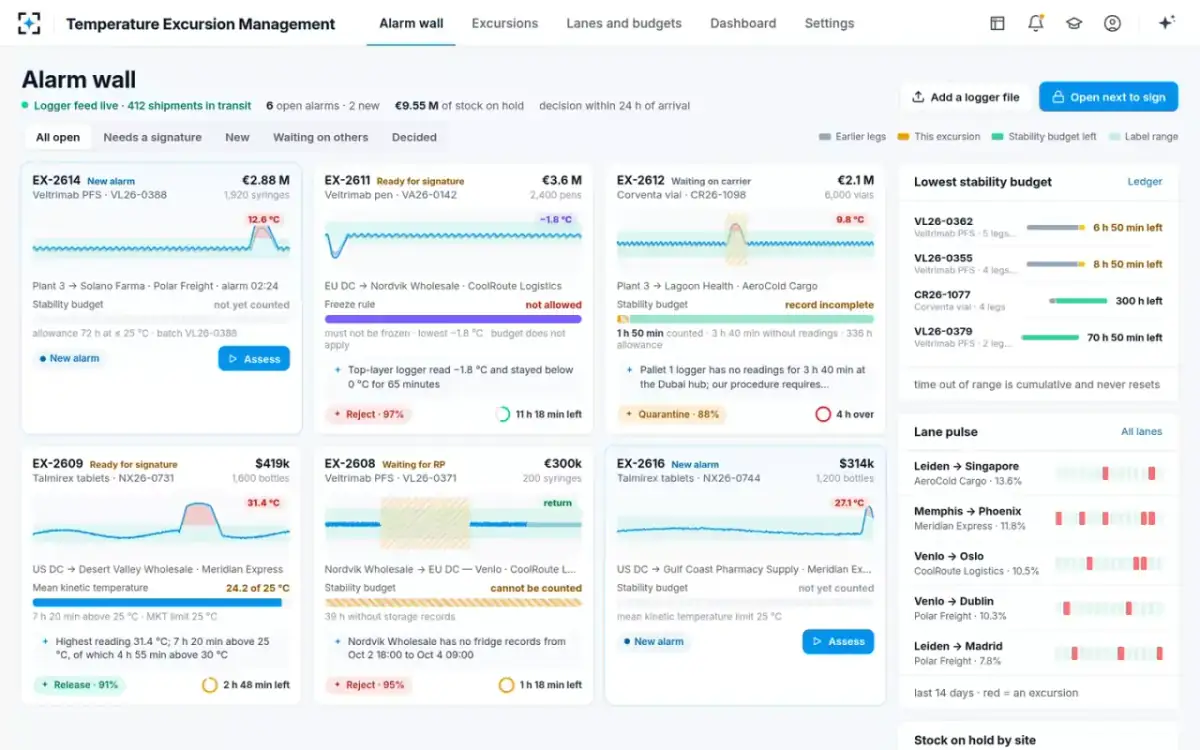Viewport: 1200px width, 750px height.
Task: Click the red ring beside 4 h over
Action: (823, 414)
